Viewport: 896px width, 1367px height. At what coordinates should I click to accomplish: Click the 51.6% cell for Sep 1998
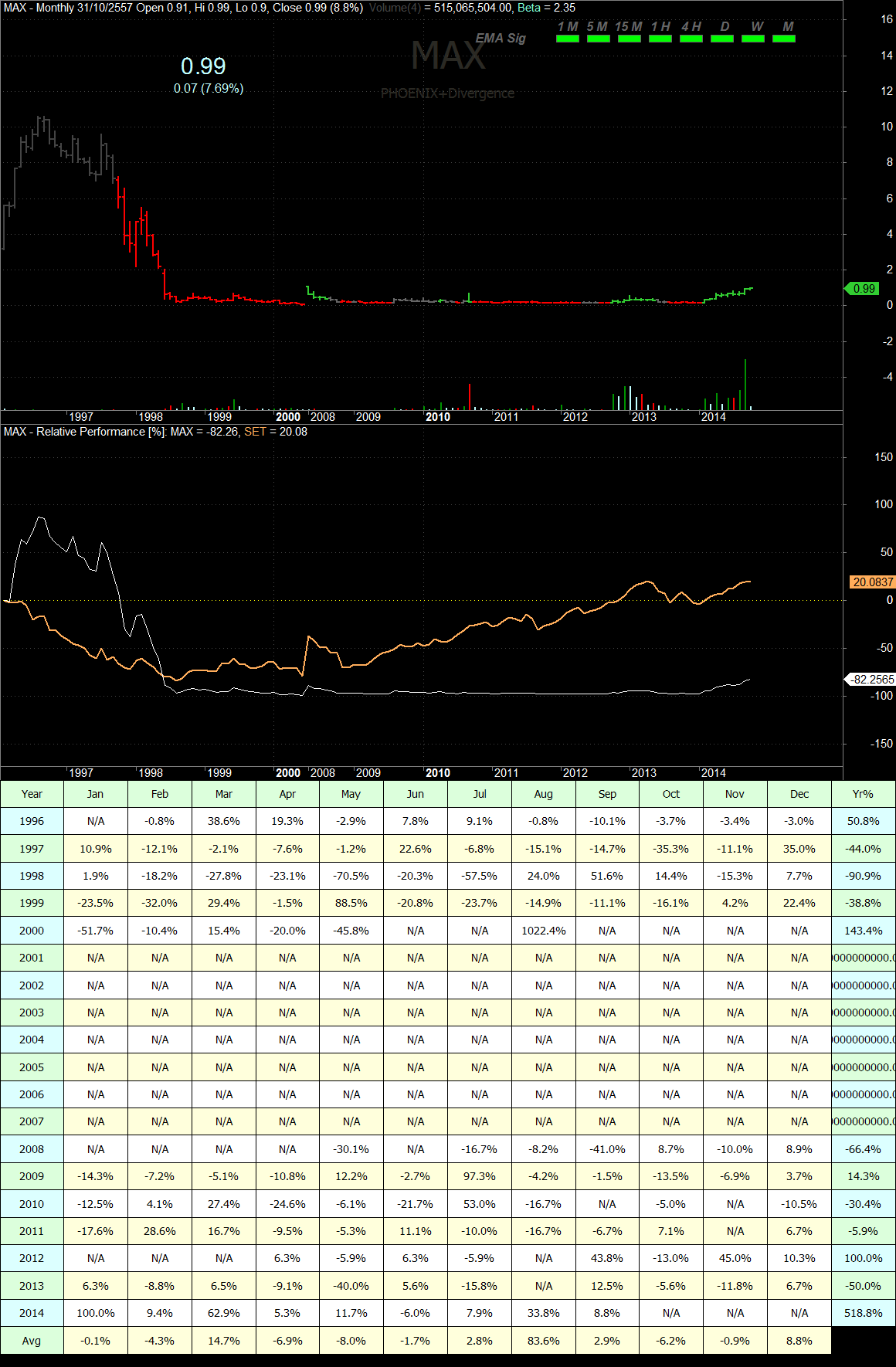coord(607,876)
